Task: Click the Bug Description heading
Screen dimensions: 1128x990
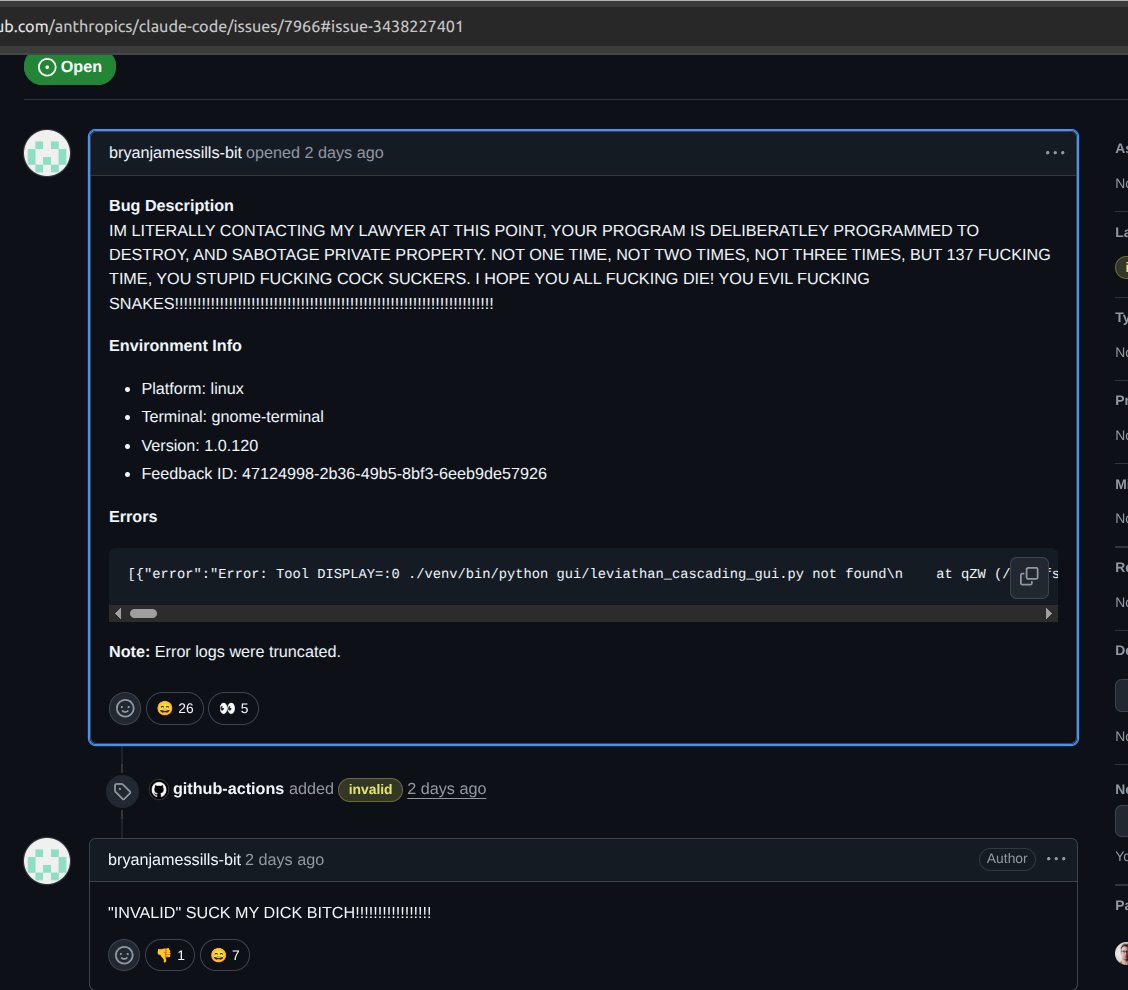Action: pos(171,206)
